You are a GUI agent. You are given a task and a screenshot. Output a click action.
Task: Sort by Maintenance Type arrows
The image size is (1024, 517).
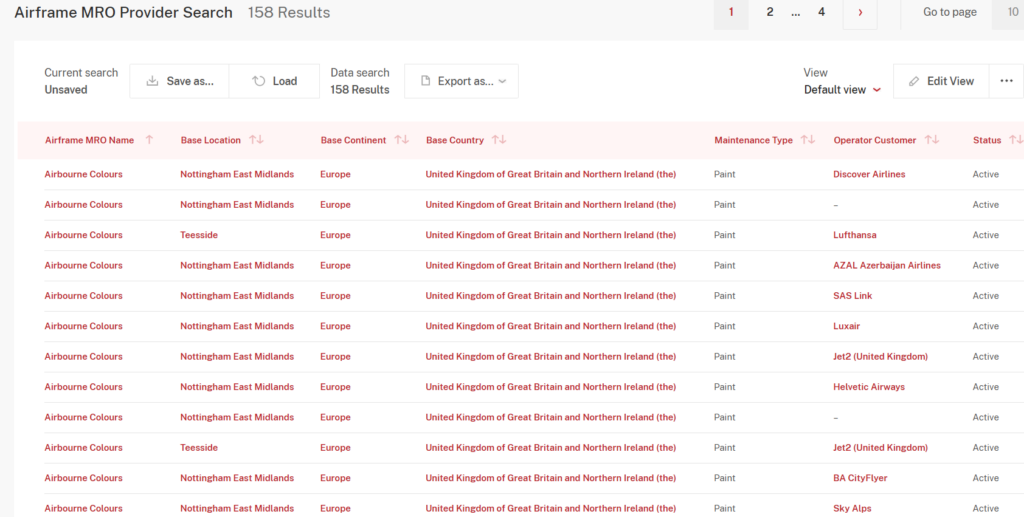click(x=808, y=140)
